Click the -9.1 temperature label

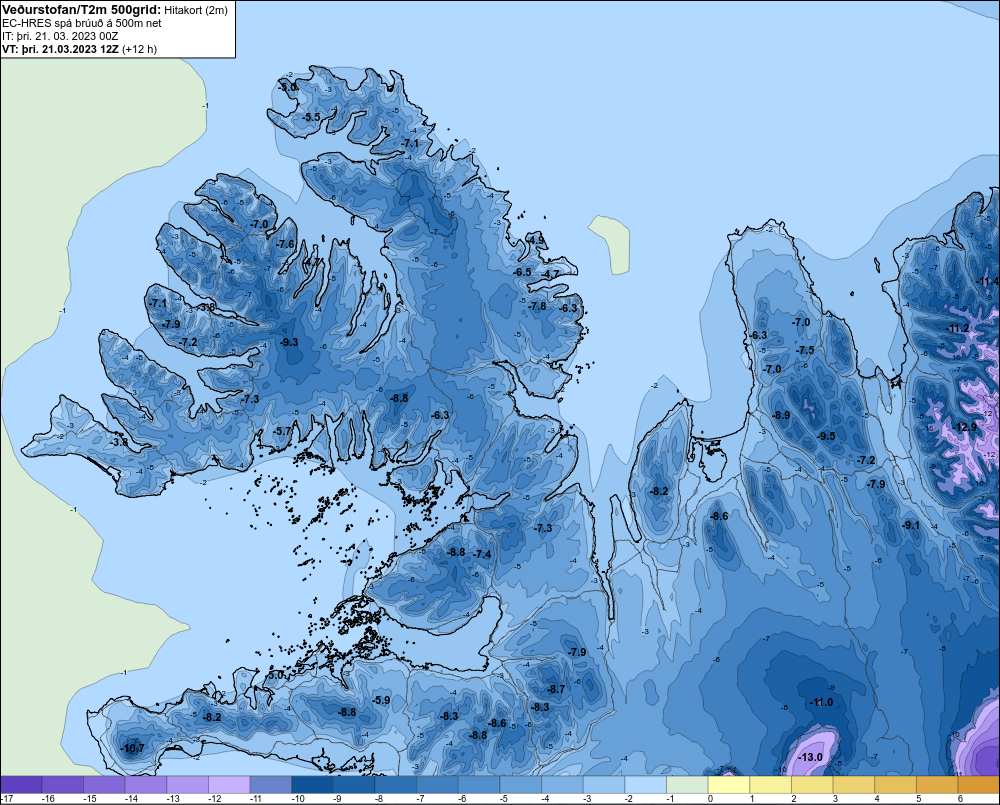coord(911,525)
